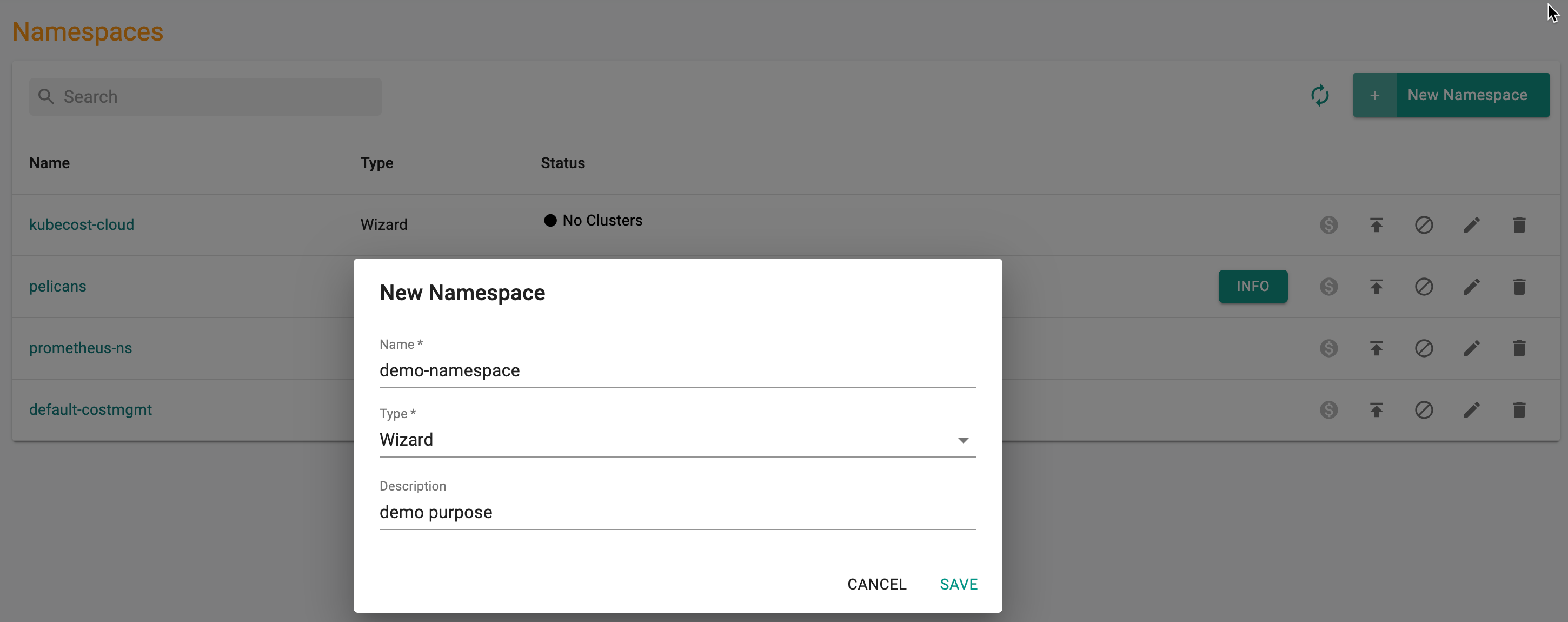Click disable icon for prometheus-ns row
This screenshot has width=1568, height=622.
[1424, 348]
